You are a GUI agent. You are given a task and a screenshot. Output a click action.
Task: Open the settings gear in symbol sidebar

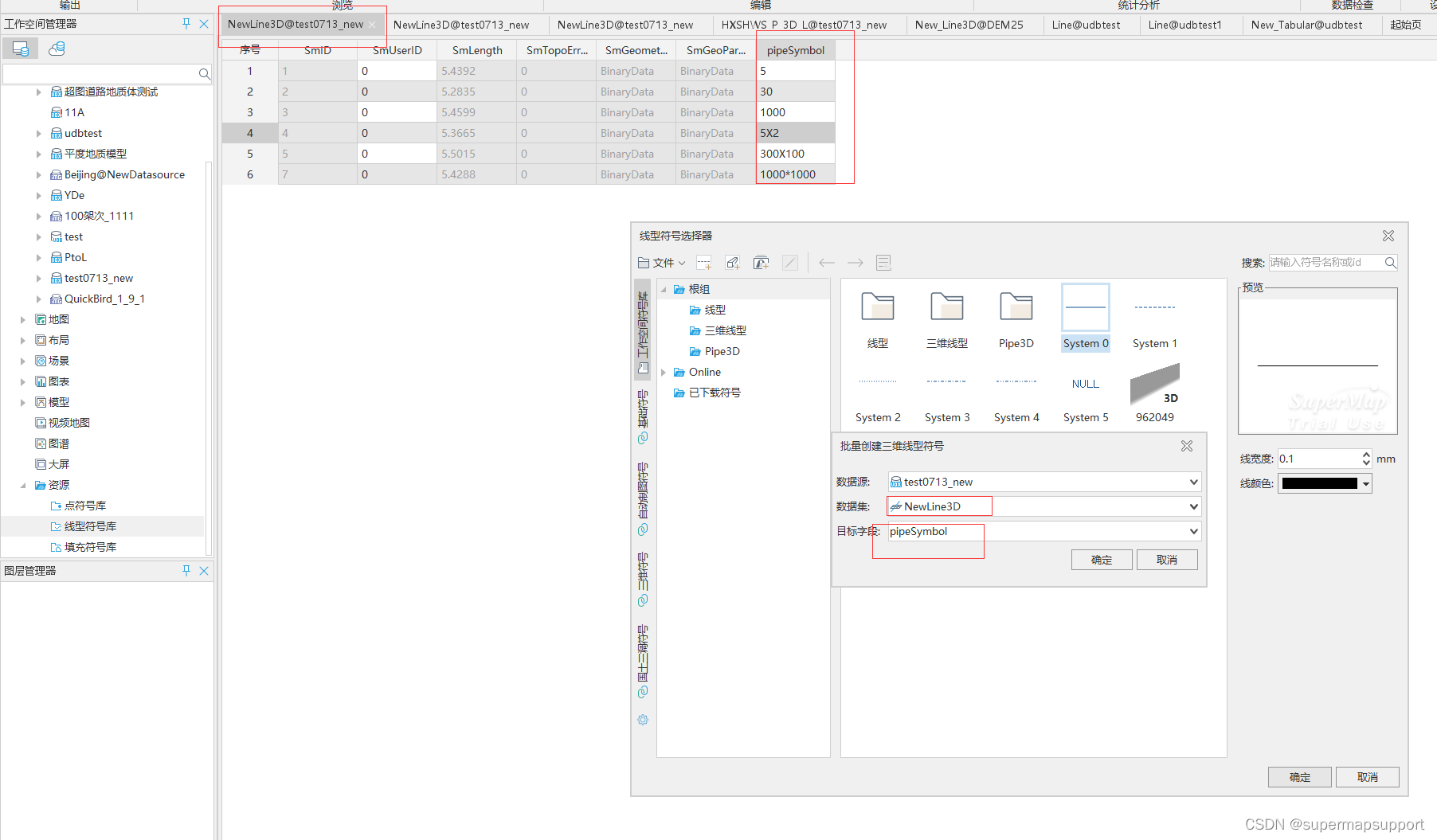pyautogui.click(x=643, y=720)
